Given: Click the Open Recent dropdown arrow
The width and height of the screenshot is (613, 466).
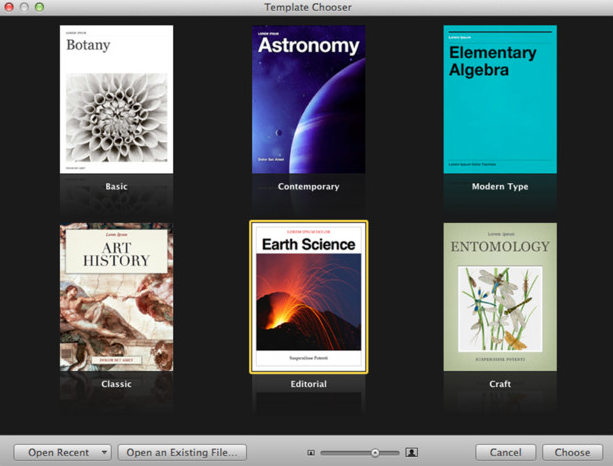Looking at the screenshot, I should coord(104,453).
